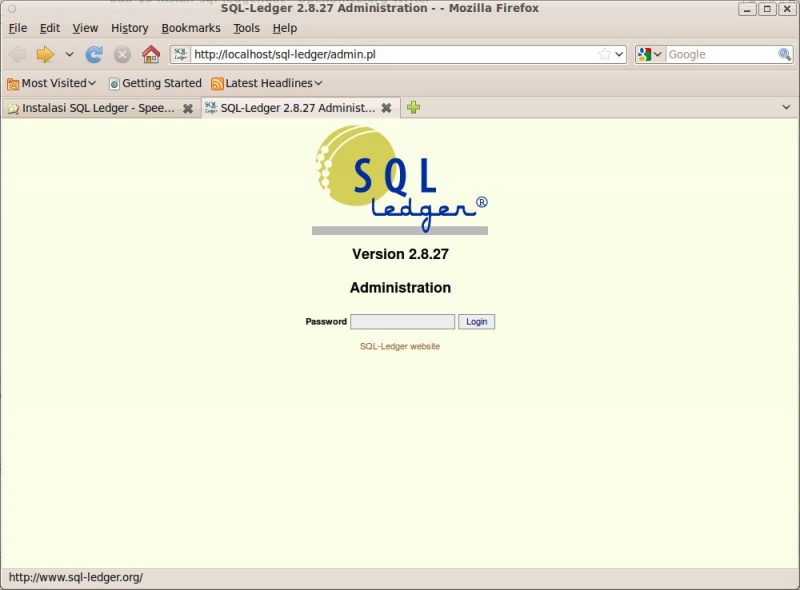Open the tab list chevron on the right
This screenshot has width=800, height=590.
click(786, 107)
